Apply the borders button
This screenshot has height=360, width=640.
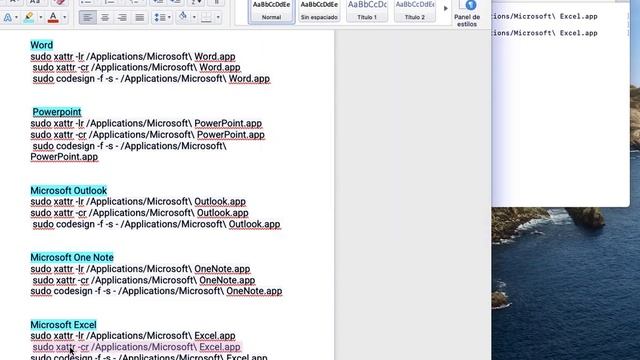pos(207,18)
